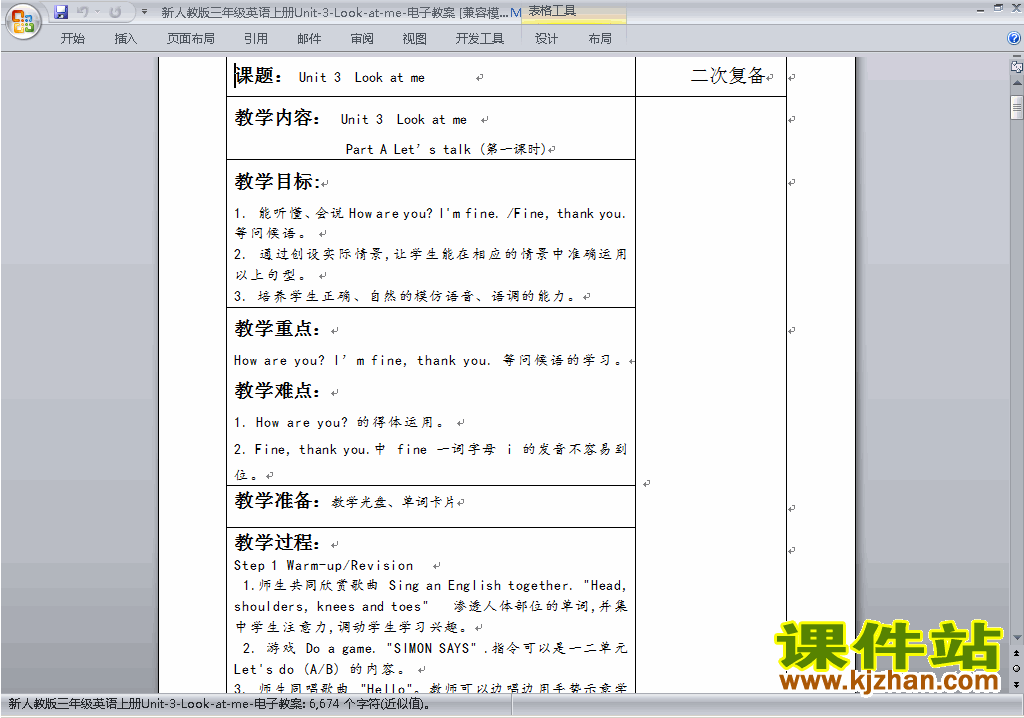
Task: Open the 开始 ribbon tab
Action: tap(72, 39)
